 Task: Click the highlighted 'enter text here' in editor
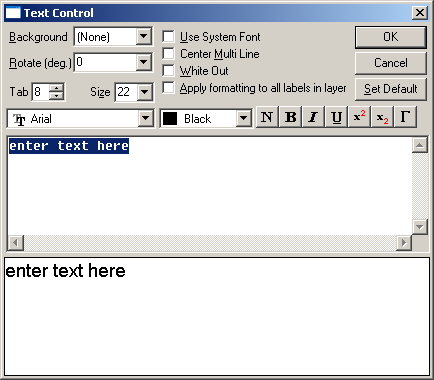point(69,146)
